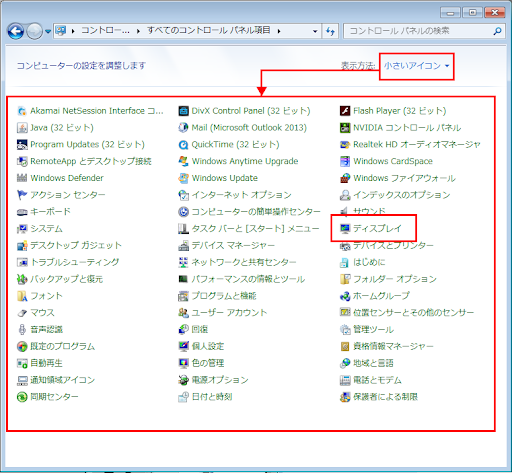Open 自動再生 link
This screenshot has height=473, width=512.
46,363
